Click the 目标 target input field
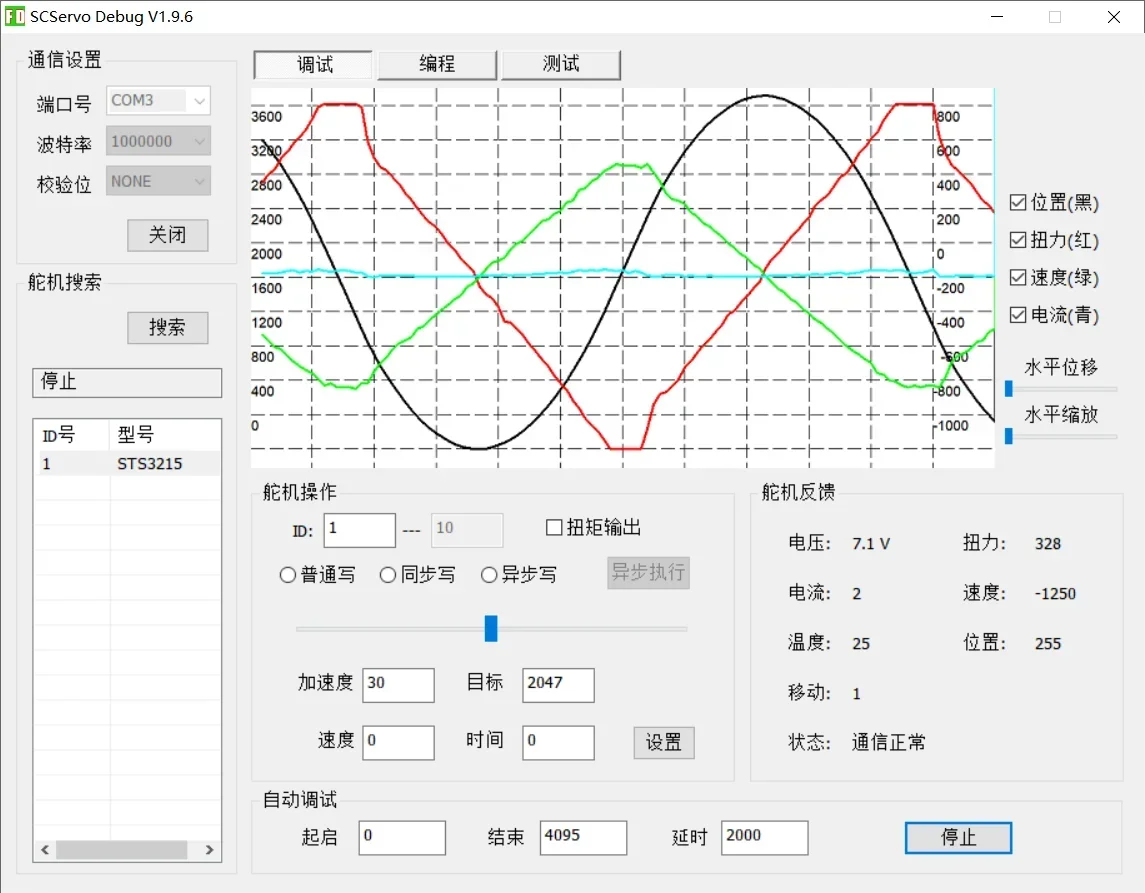This screenshot has width=1145, height=893. (558, 684)
